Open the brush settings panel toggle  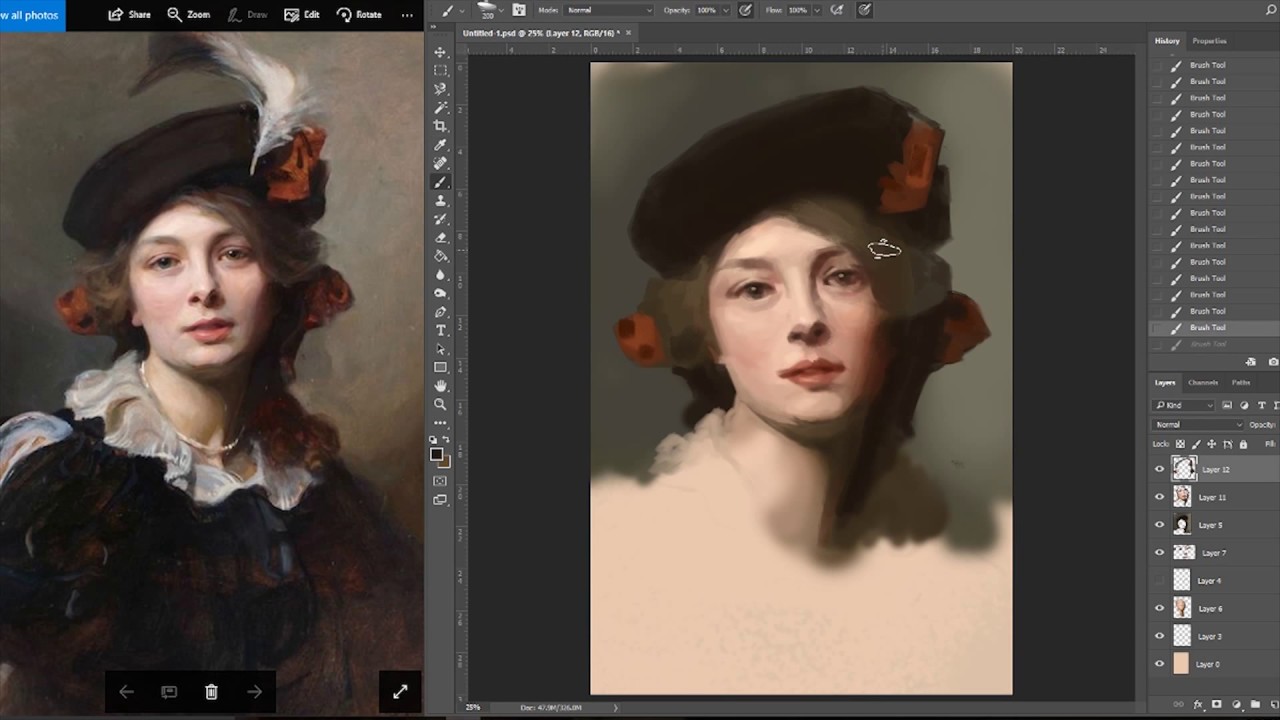click(519, 10)
